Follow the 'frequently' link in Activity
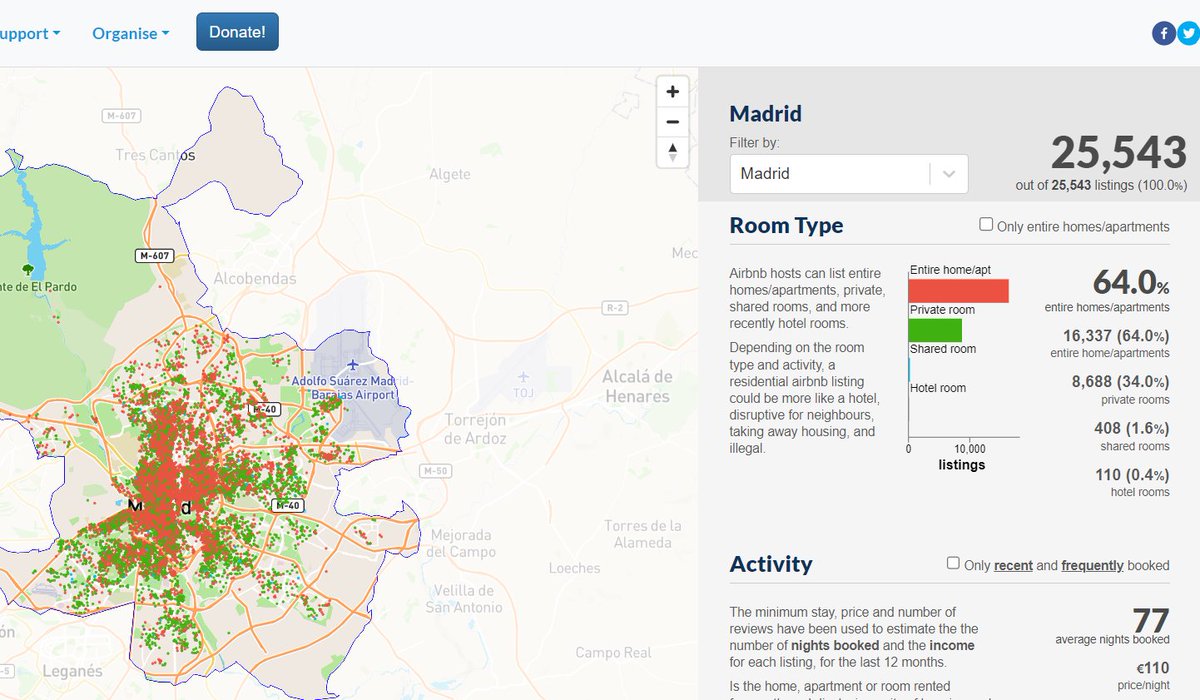The width and height of the screenshot is (1200, 700). tap(1092, 565)
